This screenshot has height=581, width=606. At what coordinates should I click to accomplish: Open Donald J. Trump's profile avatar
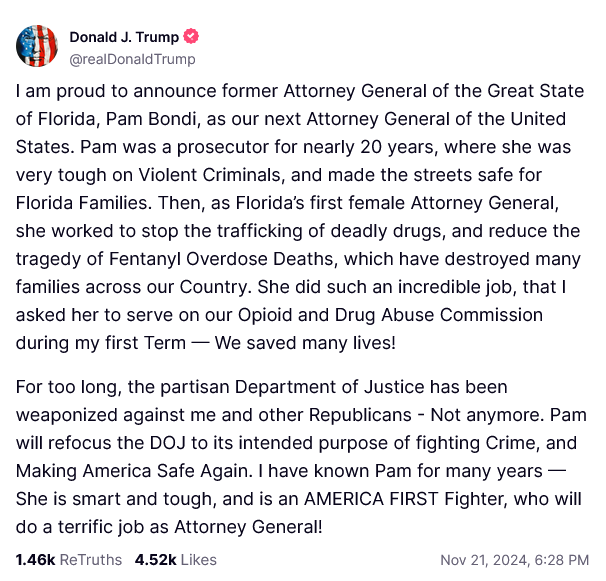[37, 46]
